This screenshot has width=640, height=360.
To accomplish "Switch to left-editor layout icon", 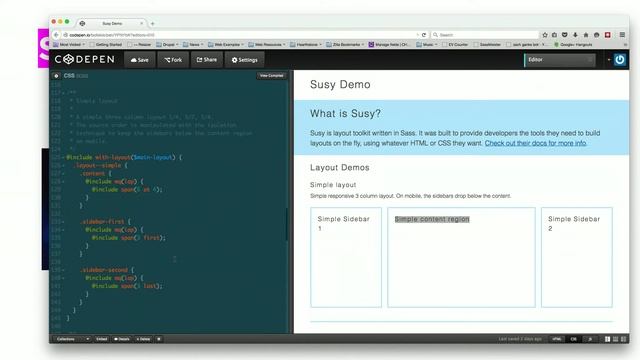I will (607, 339).
